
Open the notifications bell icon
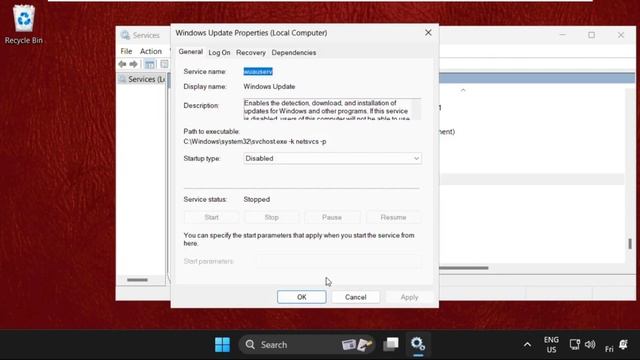point(624,344)
